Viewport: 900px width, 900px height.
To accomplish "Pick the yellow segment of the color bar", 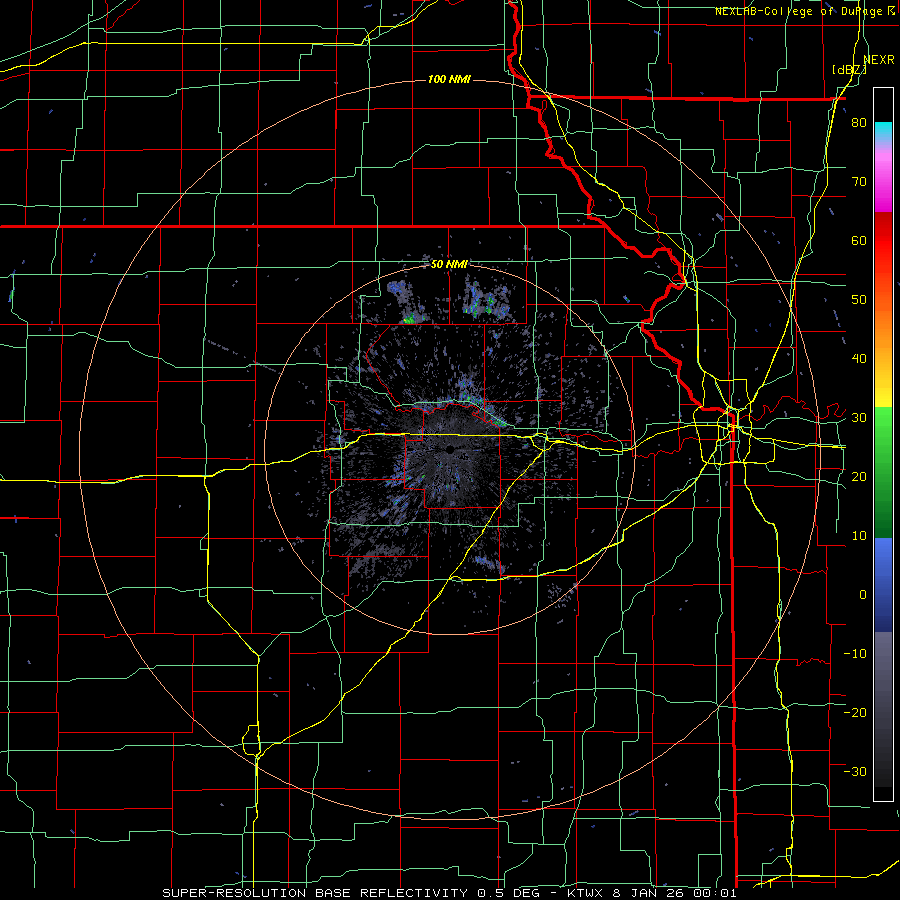I will click(883, 390).
